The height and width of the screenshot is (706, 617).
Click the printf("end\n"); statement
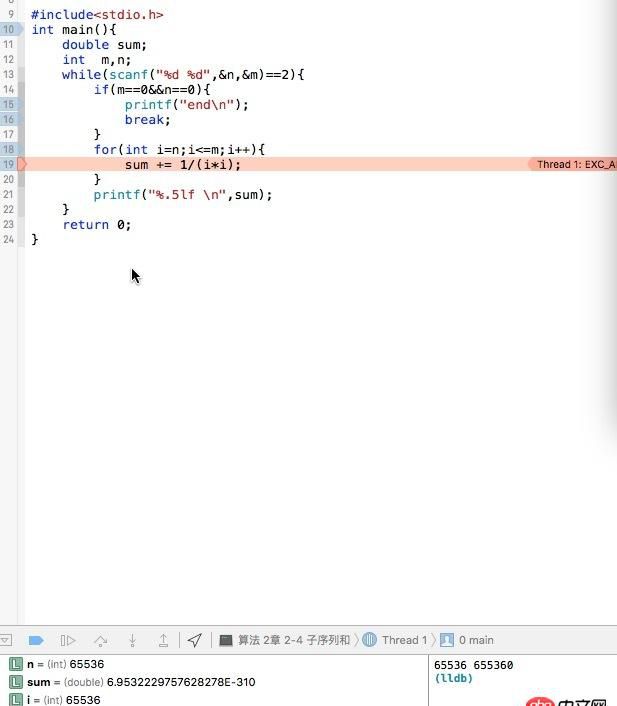click(186, 105)
